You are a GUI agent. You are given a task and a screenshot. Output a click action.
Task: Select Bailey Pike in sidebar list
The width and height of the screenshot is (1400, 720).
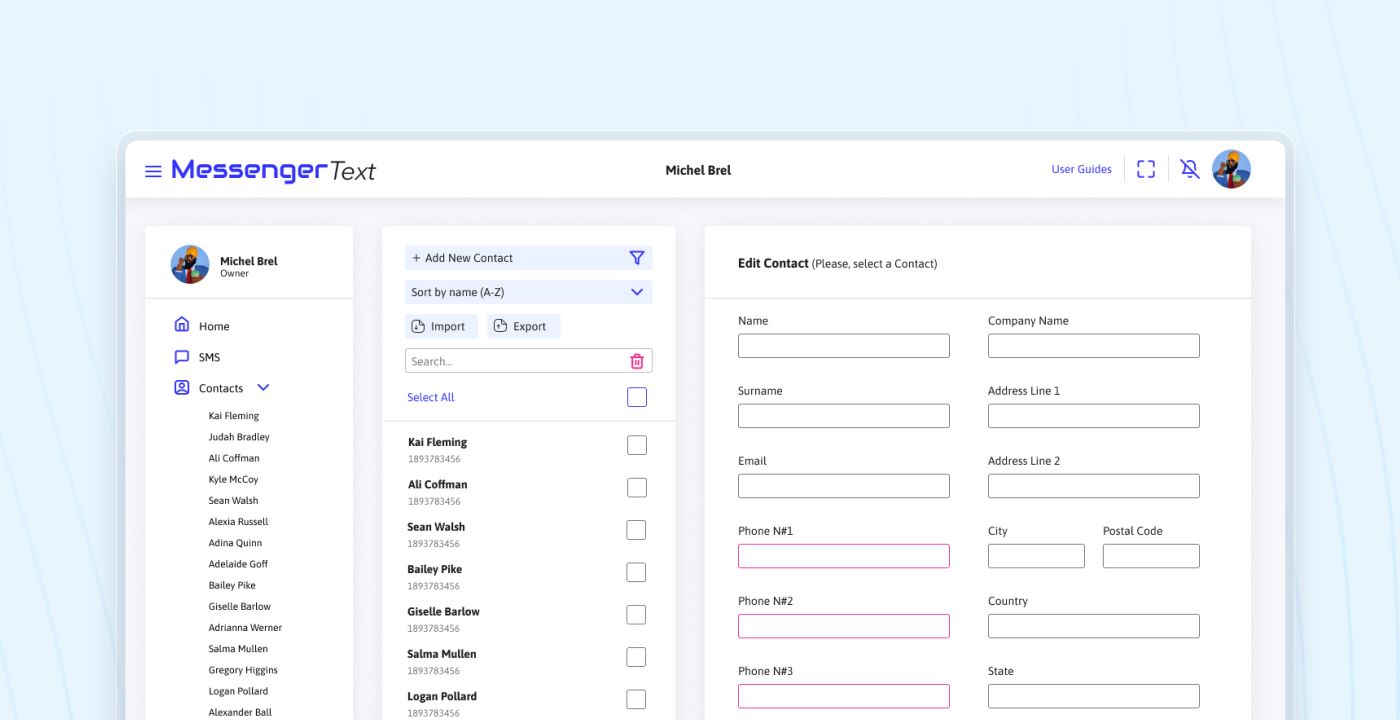pyautogui.click(x=232, y=585)
